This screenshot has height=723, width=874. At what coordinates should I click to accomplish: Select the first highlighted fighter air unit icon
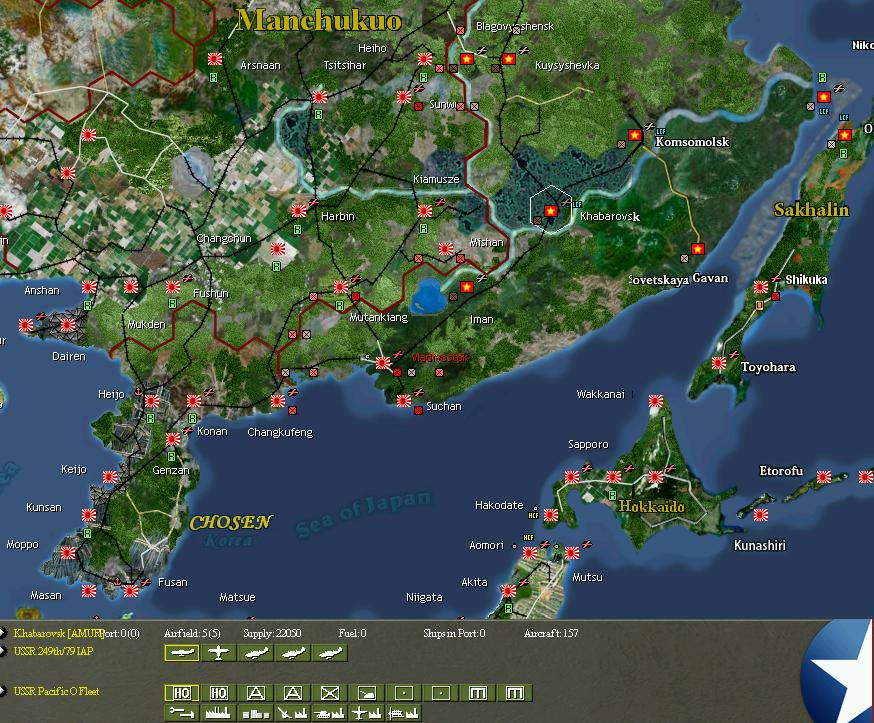click(x=182, y=653)
